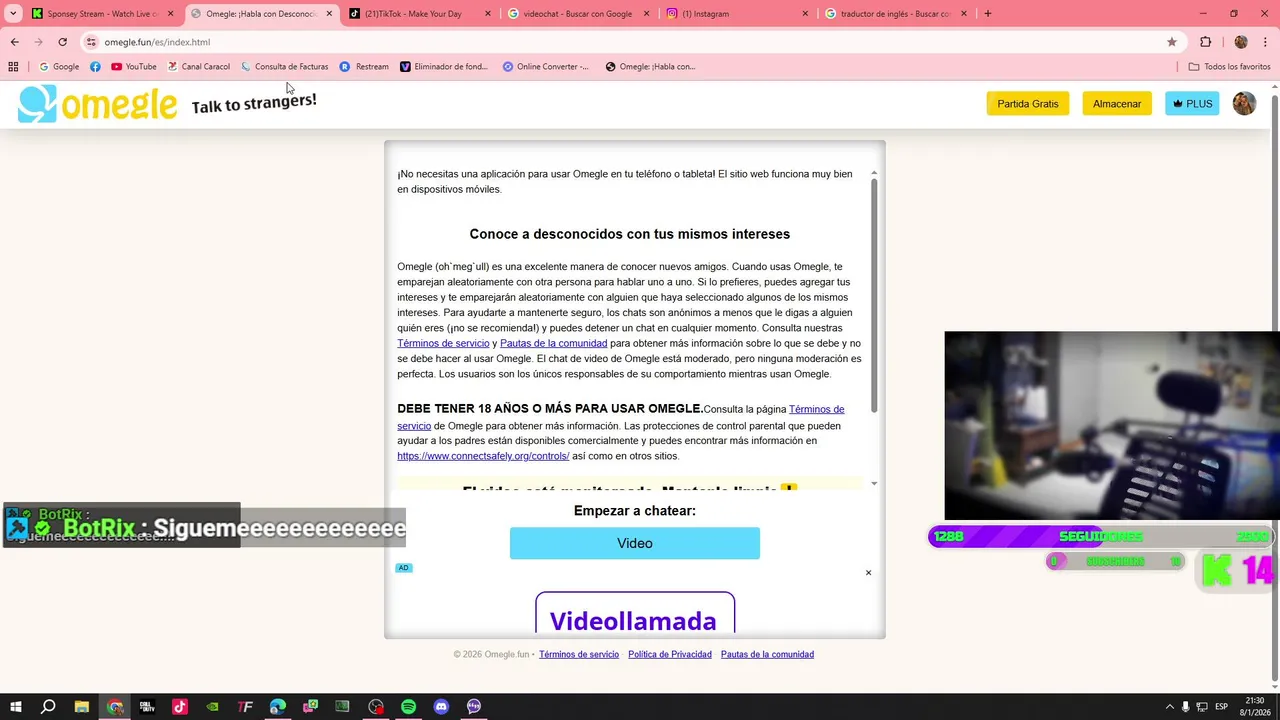Viewport: 1280px width, 720px height.
Task: Bookmark this page with the star
Action: click(1172, 42)
